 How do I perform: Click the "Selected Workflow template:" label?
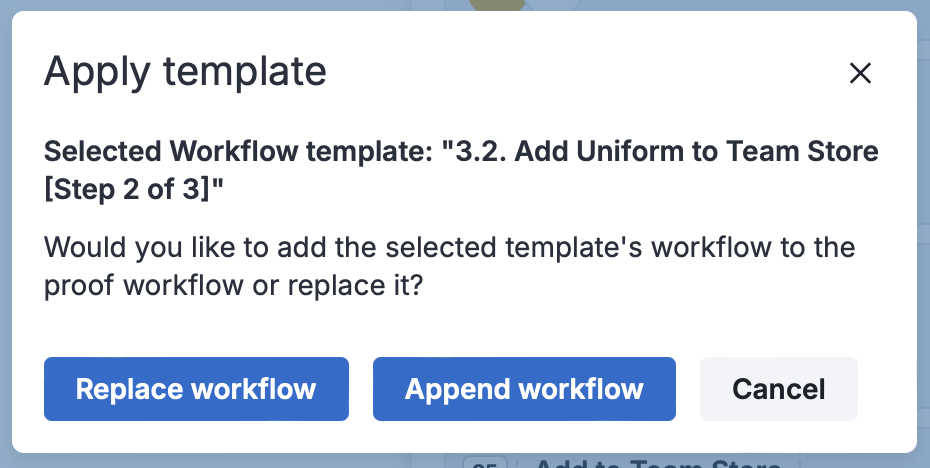coord(242,152)
